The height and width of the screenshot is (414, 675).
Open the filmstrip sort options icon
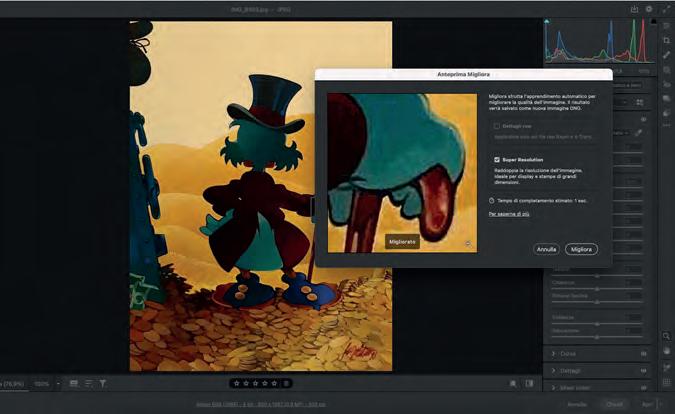[x=88, y=383]
